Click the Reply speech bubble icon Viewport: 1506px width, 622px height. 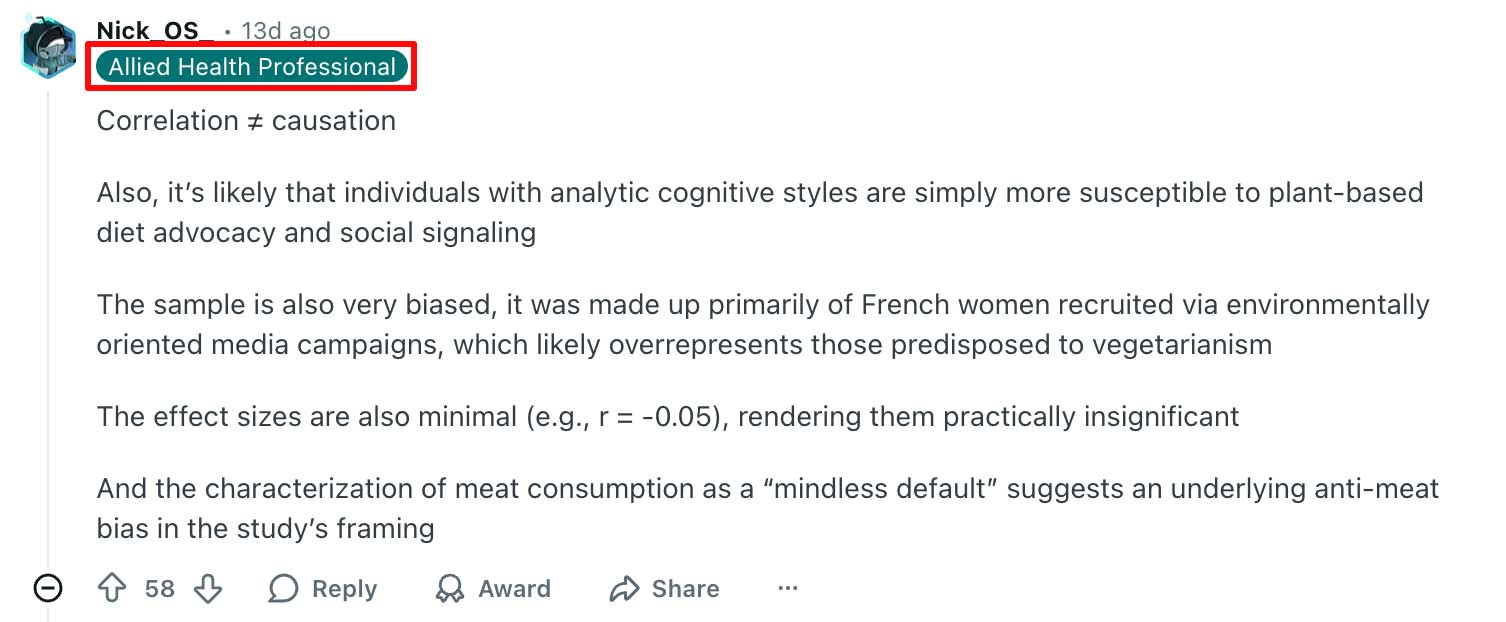pyautogui.click(x=283, y=589)
